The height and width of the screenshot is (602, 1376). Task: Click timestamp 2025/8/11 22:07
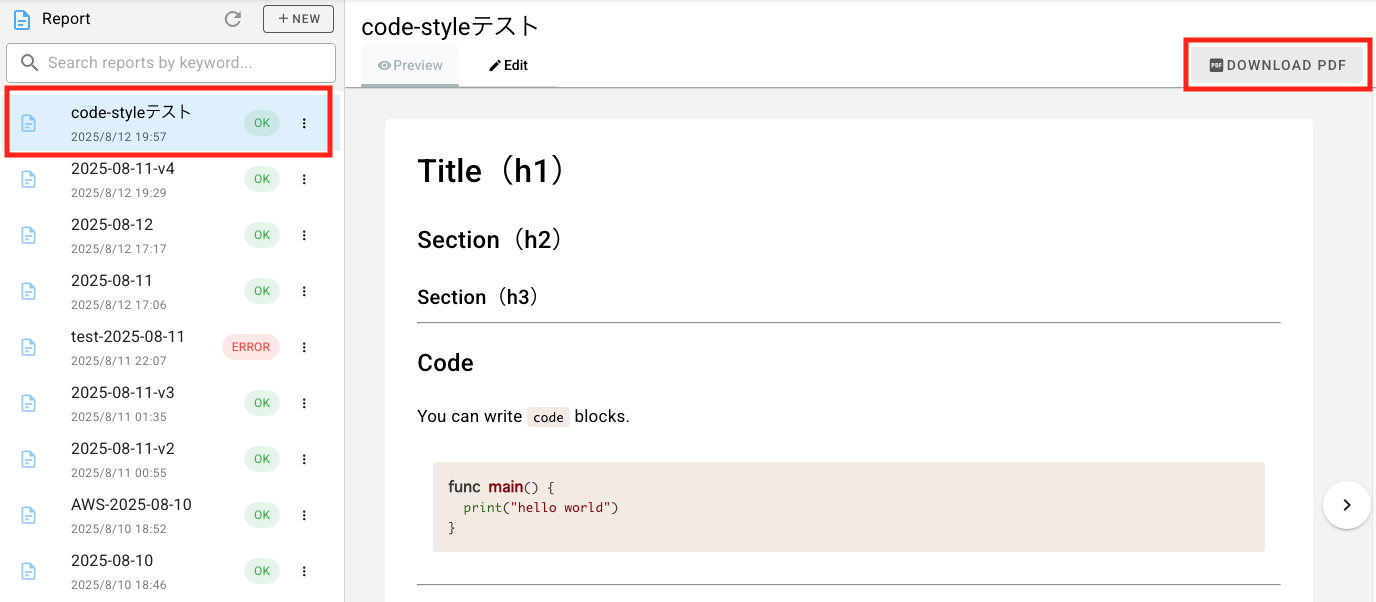(x=119, y=361)
